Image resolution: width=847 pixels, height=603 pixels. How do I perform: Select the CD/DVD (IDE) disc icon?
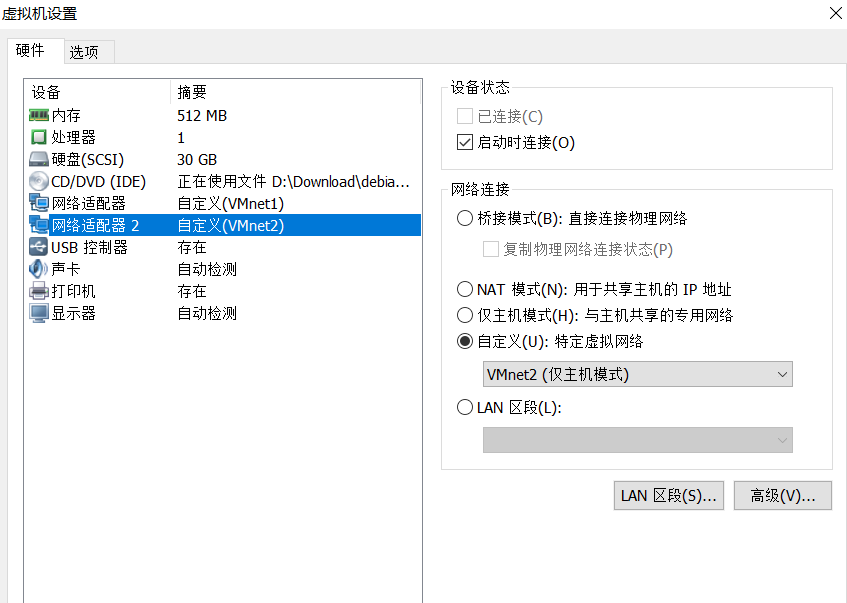(39, 182)
